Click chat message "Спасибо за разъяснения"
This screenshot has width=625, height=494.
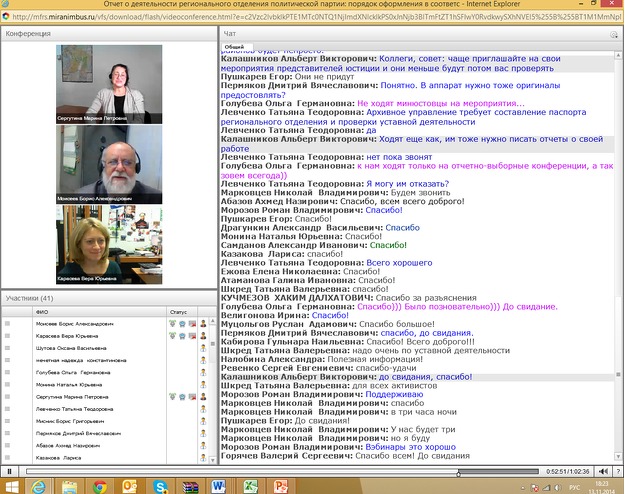(x=426, y=298)
